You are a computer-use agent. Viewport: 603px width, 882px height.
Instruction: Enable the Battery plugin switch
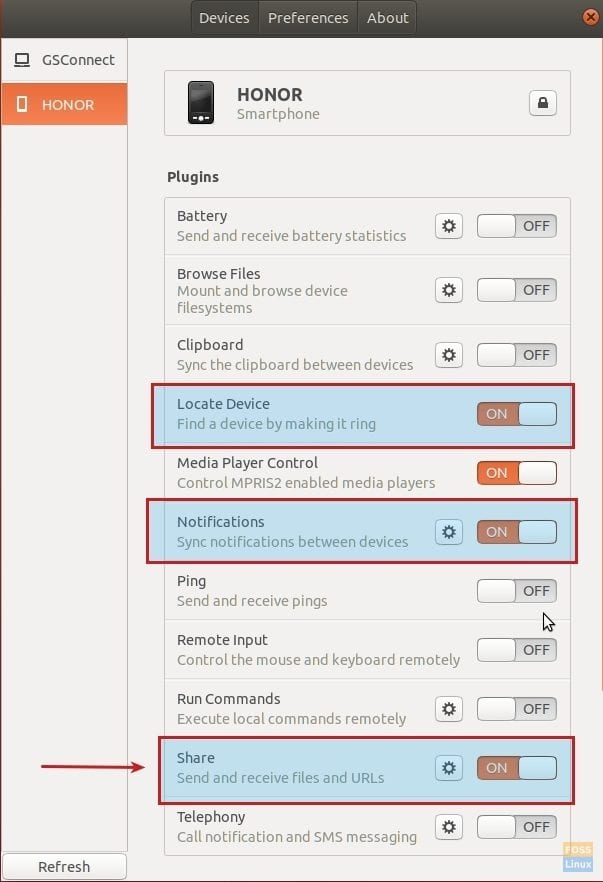516,226
